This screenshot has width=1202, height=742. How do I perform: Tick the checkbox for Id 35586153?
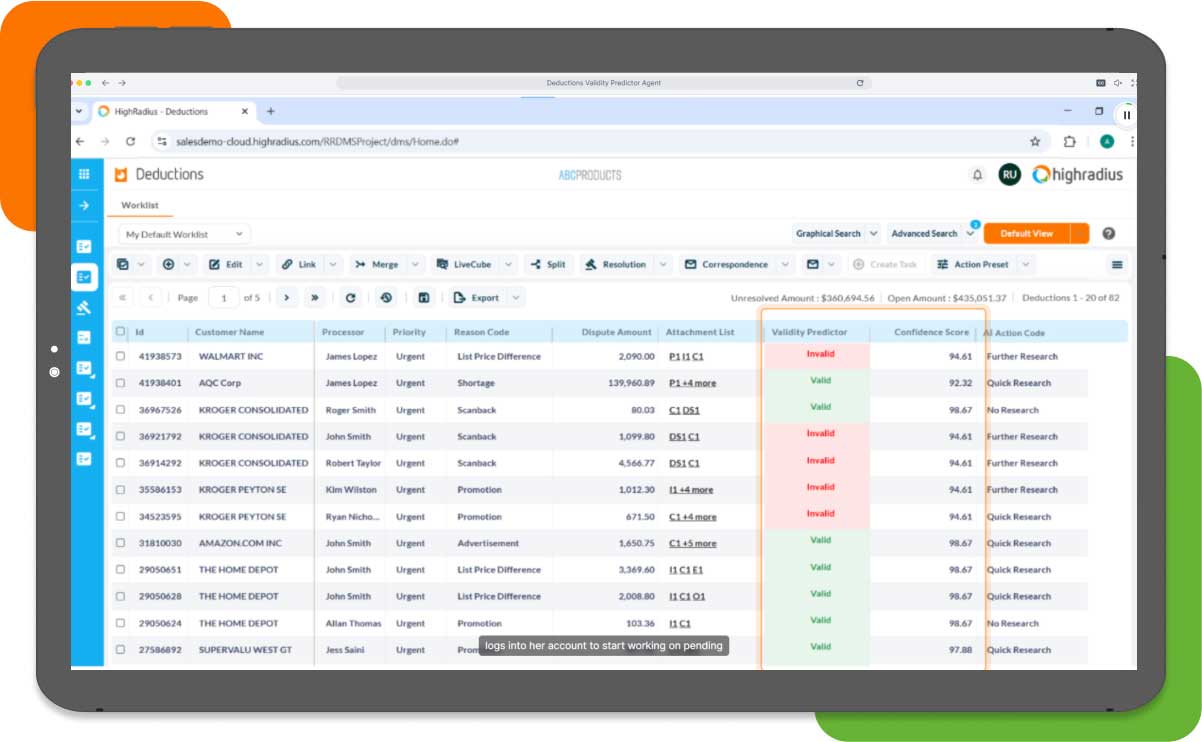120,490
